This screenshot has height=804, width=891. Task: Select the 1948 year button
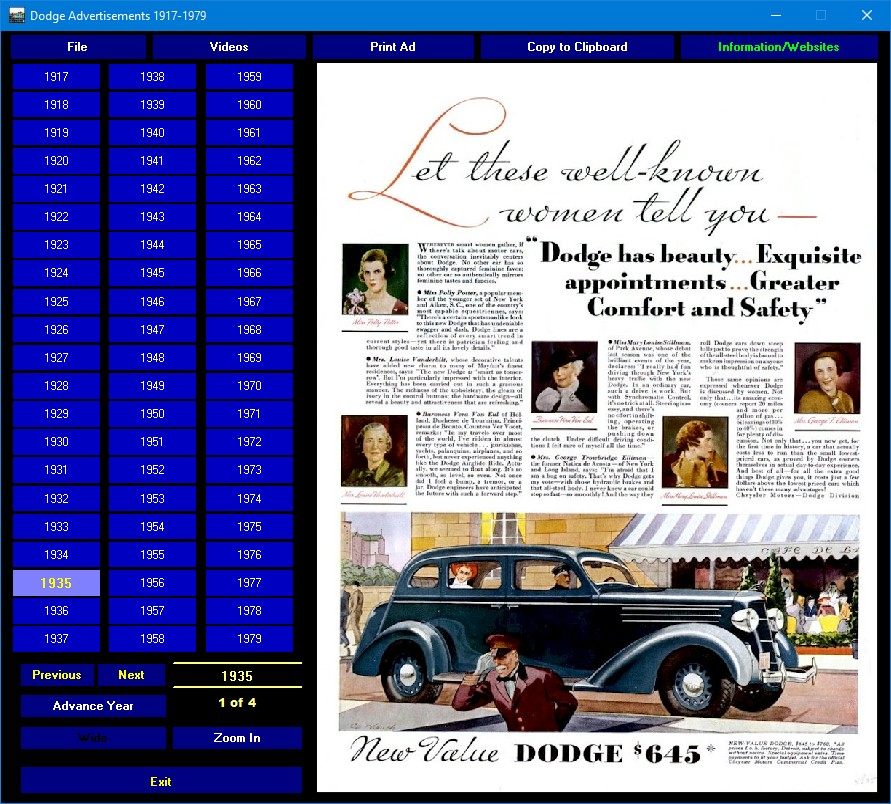click(152, 357)
